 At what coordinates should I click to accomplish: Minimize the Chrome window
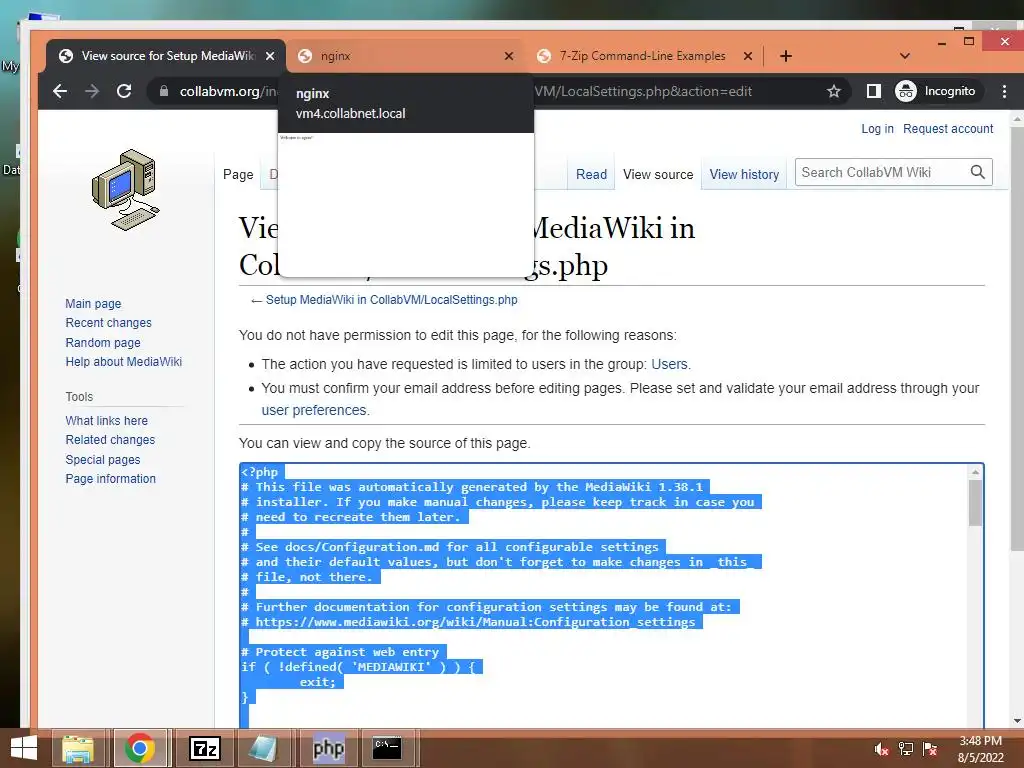[942, 42]
